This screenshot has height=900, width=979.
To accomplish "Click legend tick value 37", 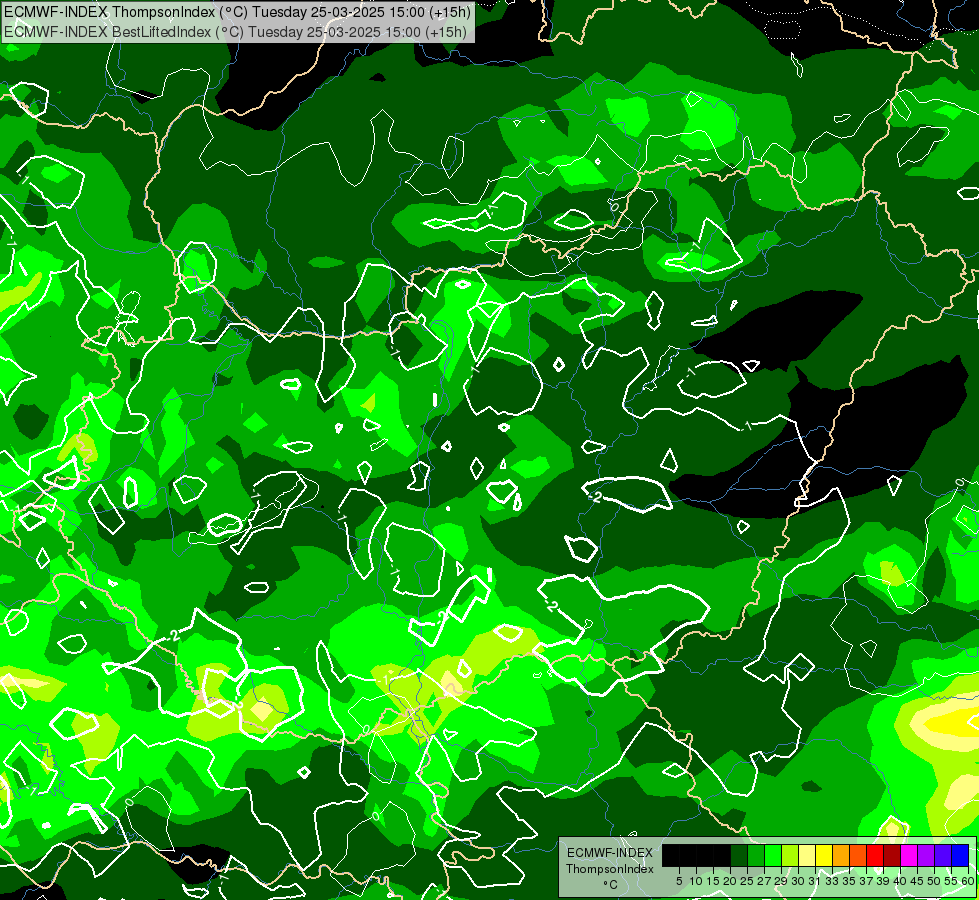I will 866,881.
